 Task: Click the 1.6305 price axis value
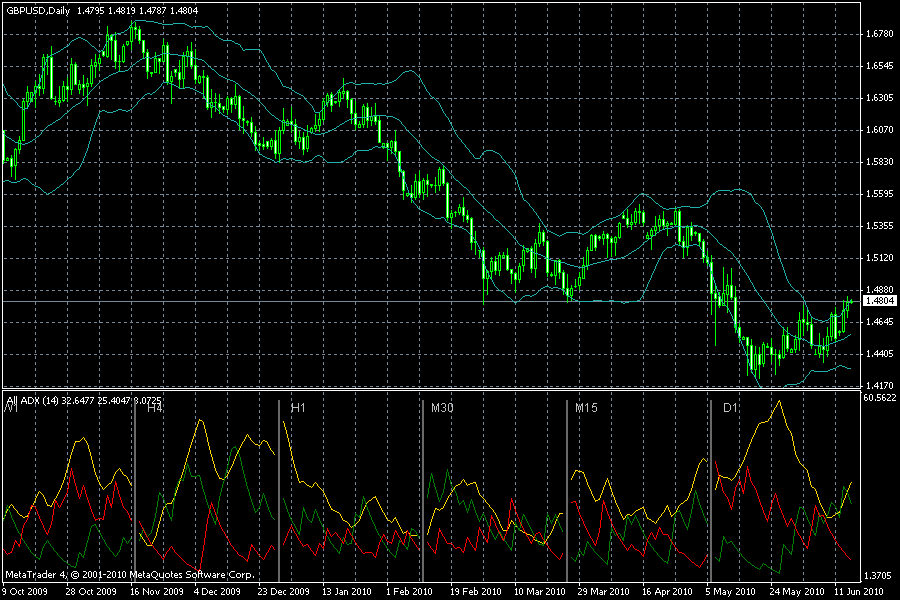click(x=880, y=98)
